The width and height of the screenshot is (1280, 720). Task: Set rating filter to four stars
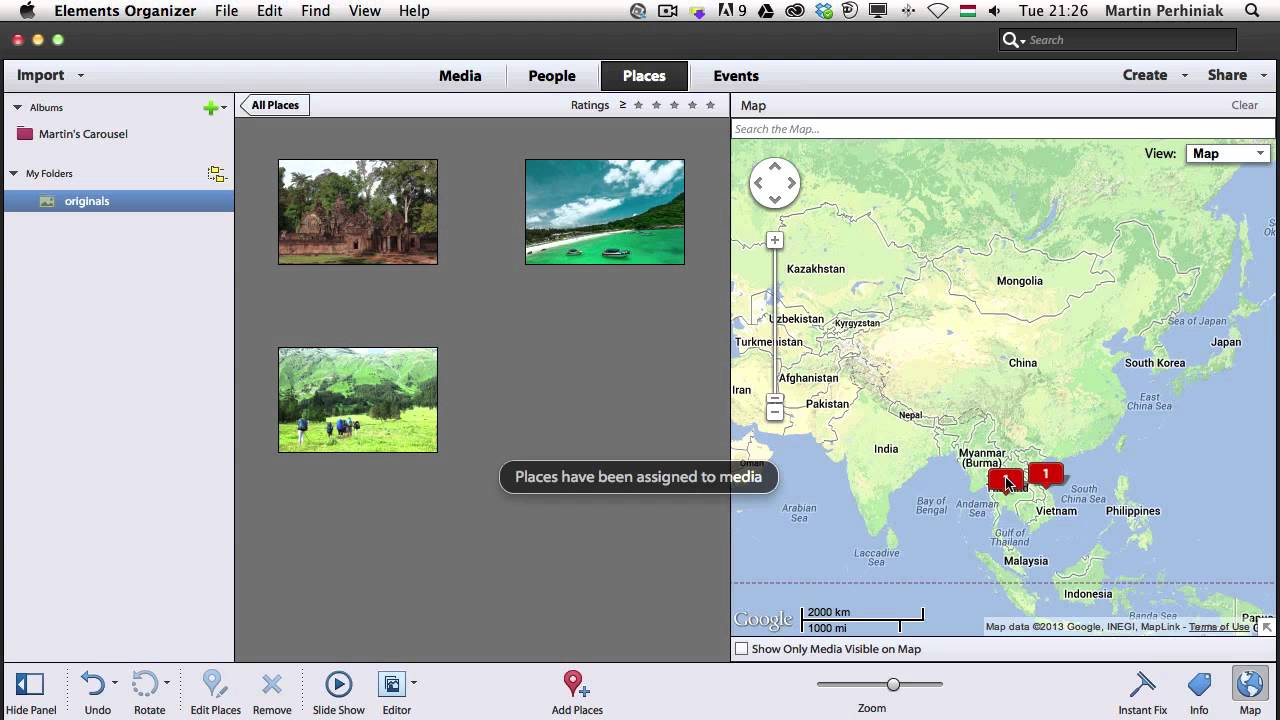692,105
